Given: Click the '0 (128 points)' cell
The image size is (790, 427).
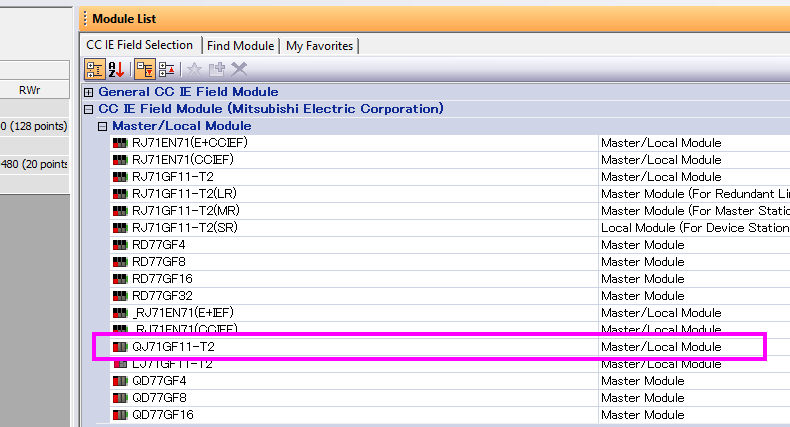Looking at the screenshot, I should (x=34, y=126).
